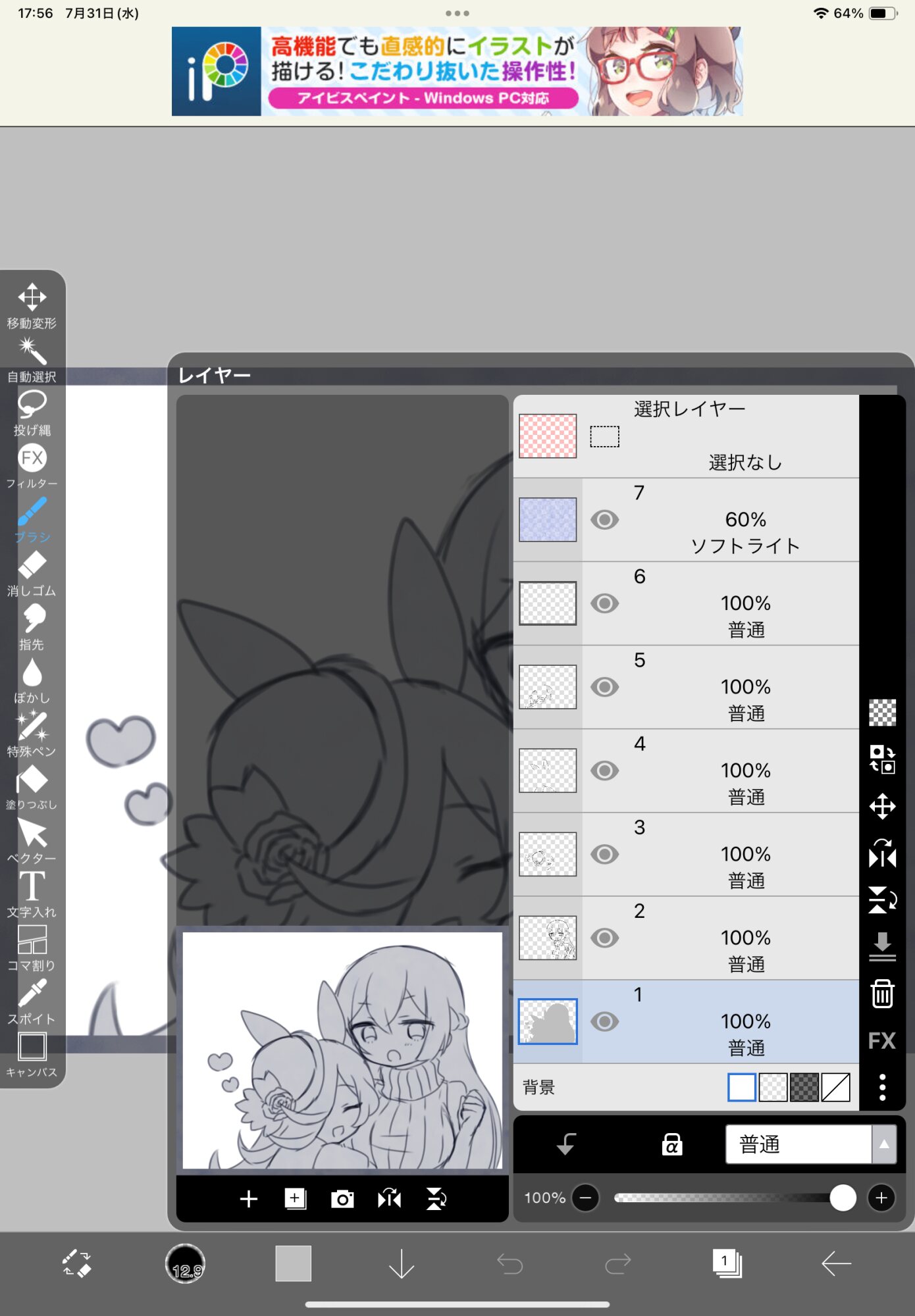Open the Filter (フィルター) tool
The width and height of the screenshot is (915, 1316).
pos(32,466)
